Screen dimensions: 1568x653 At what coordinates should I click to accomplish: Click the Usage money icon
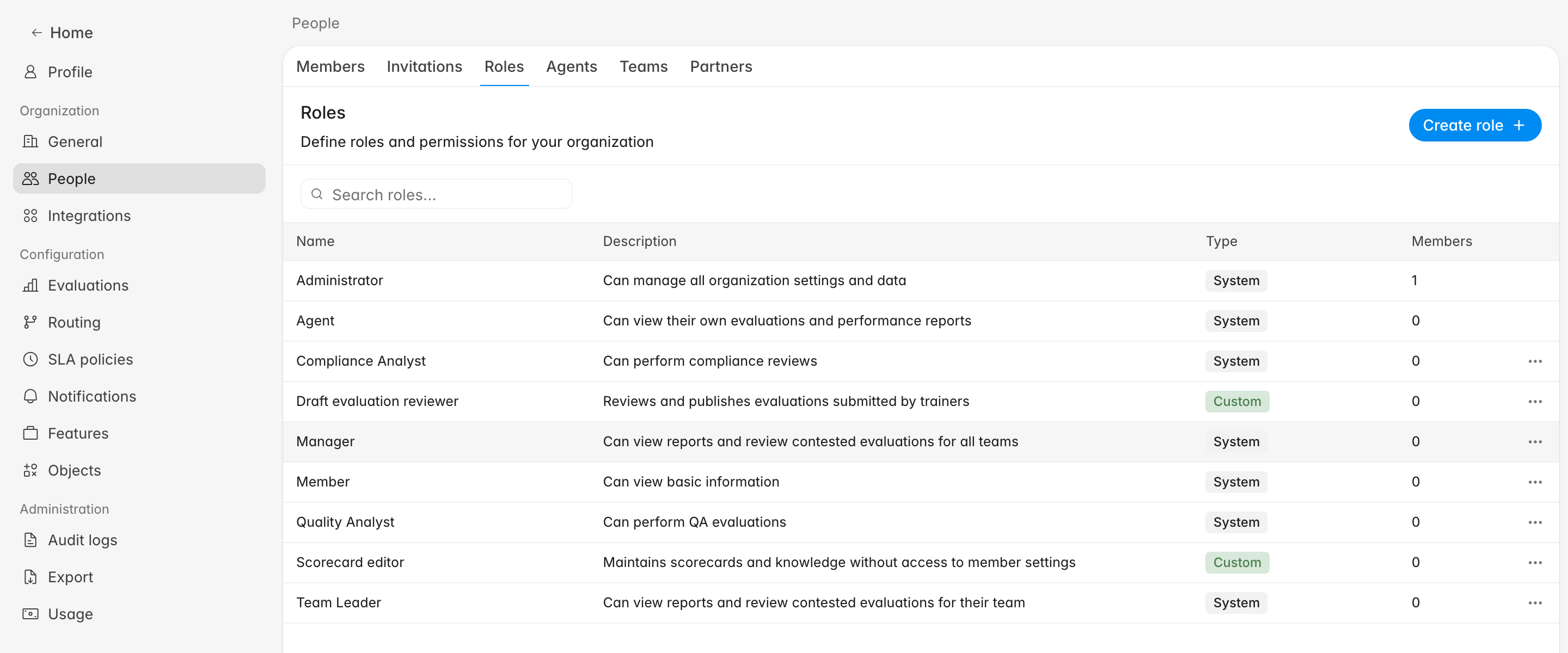tap(30, 613)
